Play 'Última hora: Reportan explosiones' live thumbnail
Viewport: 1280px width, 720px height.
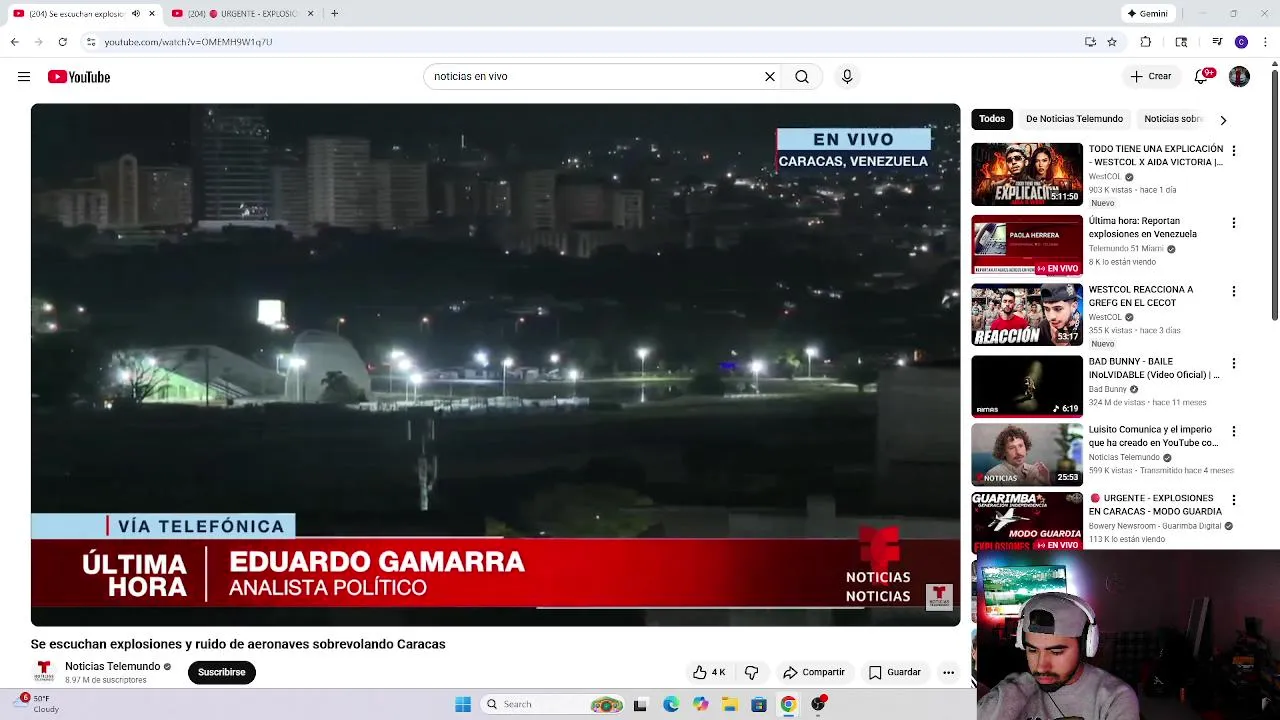pyautogui.click(x=1027, y=245)
